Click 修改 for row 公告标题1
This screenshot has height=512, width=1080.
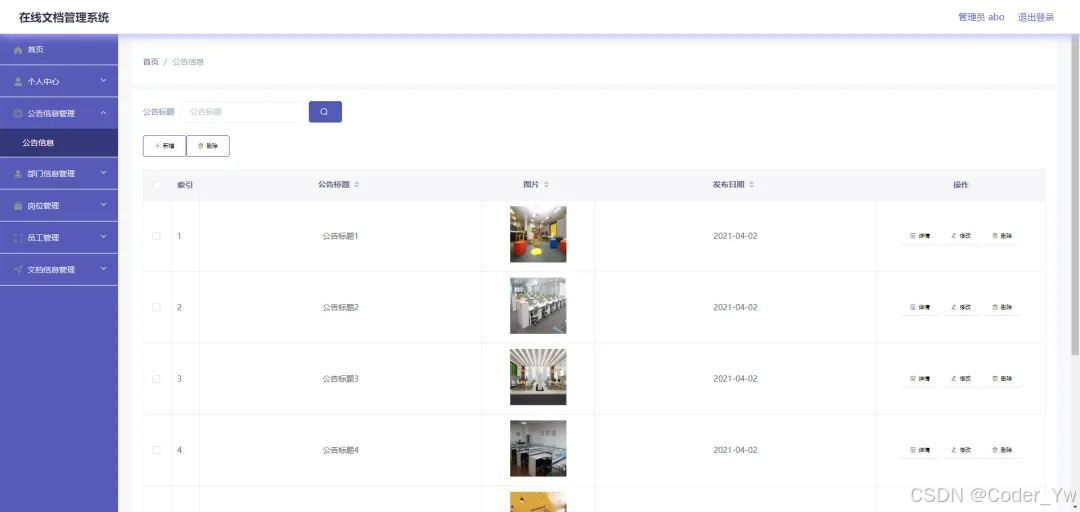pyautogui.click(x=961, y=236)
